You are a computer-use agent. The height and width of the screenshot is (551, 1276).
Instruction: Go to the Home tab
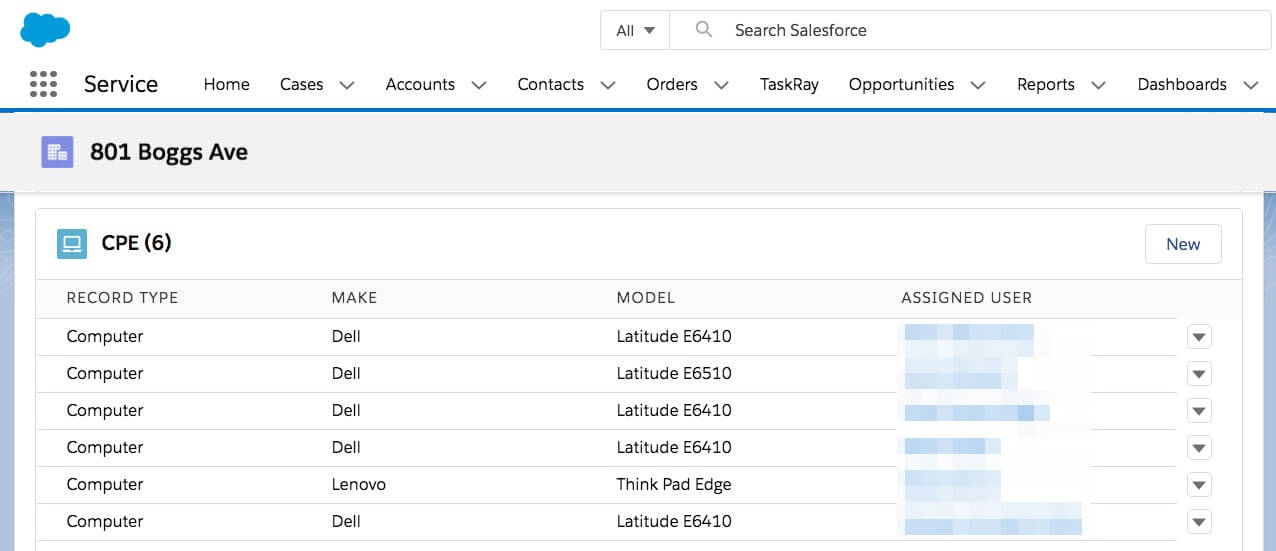pyautogui.click(x=227, y=84)
